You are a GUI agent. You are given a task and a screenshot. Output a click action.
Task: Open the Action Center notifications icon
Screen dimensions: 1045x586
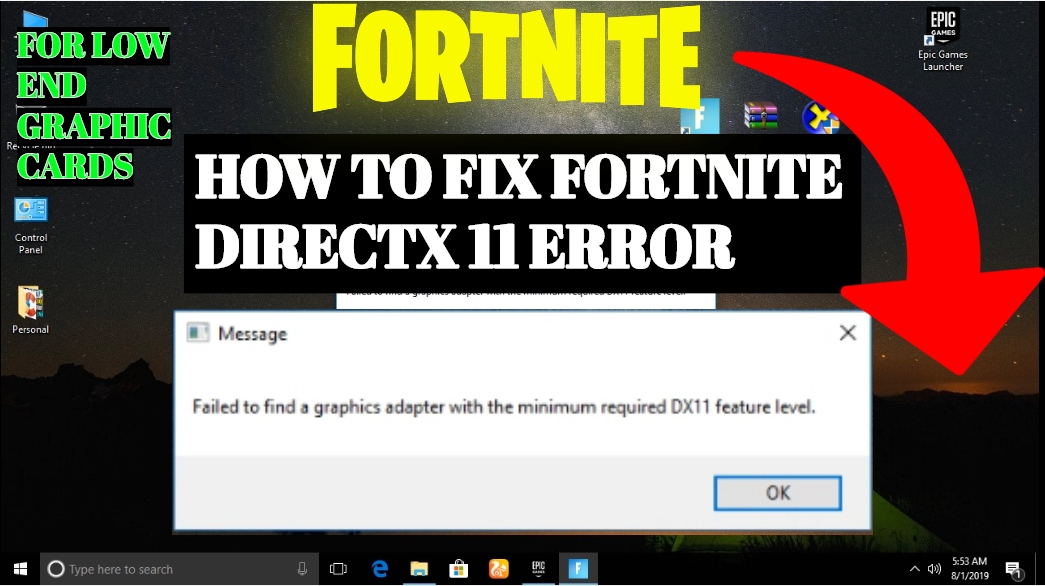coord(1014,569)
